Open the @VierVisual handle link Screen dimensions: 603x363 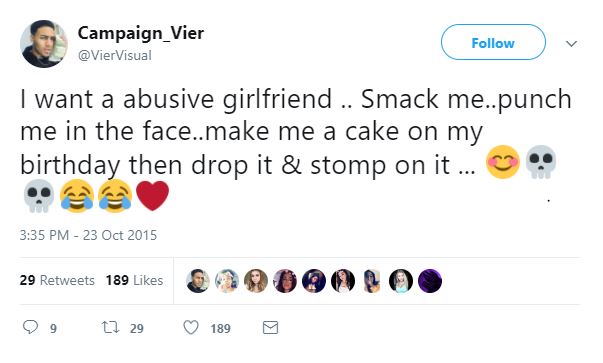click(115, 56)
